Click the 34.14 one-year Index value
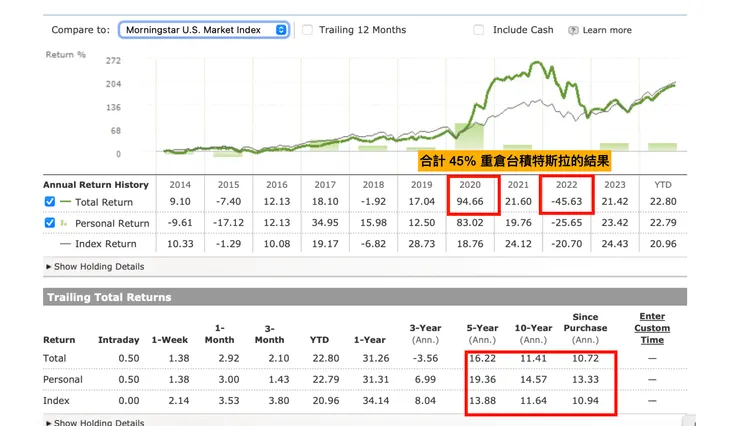 [376, 401]
